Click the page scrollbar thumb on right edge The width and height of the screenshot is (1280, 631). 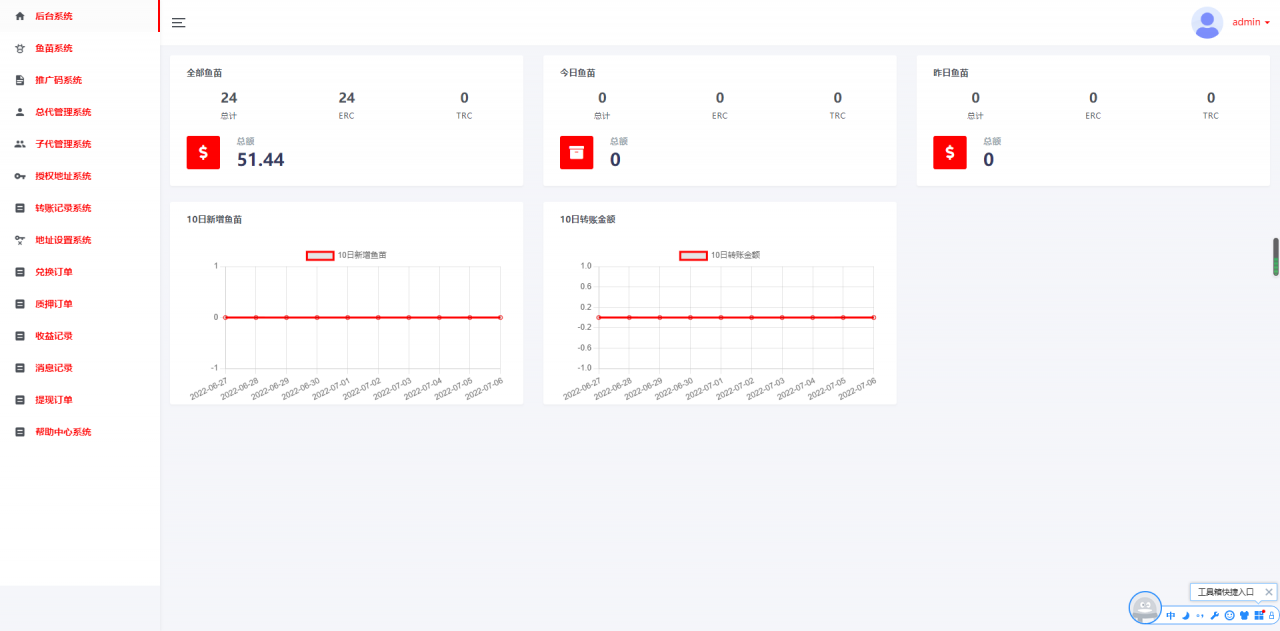1275,257
